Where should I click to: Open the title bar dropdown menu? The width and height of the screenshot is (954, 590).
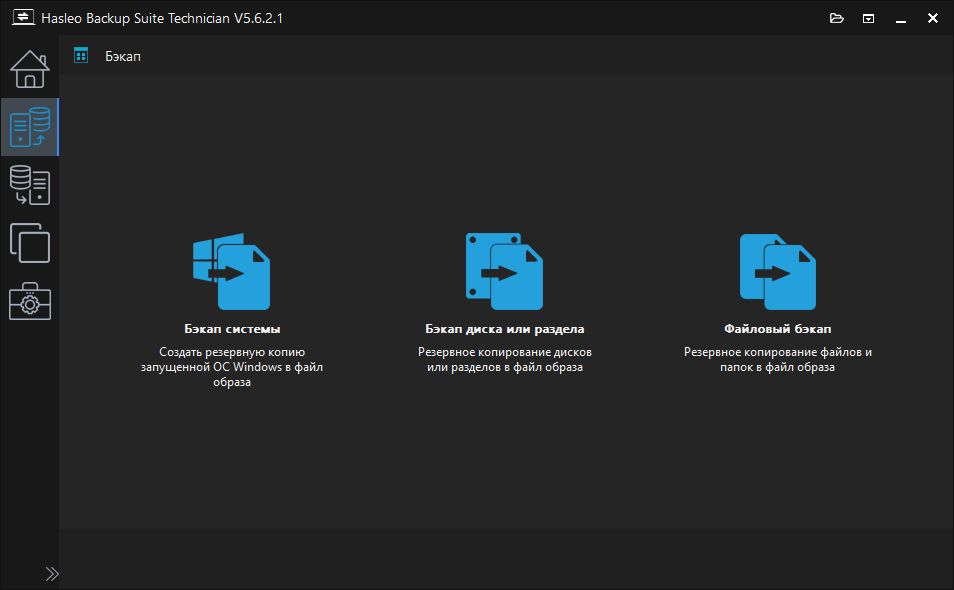[869, 18]
